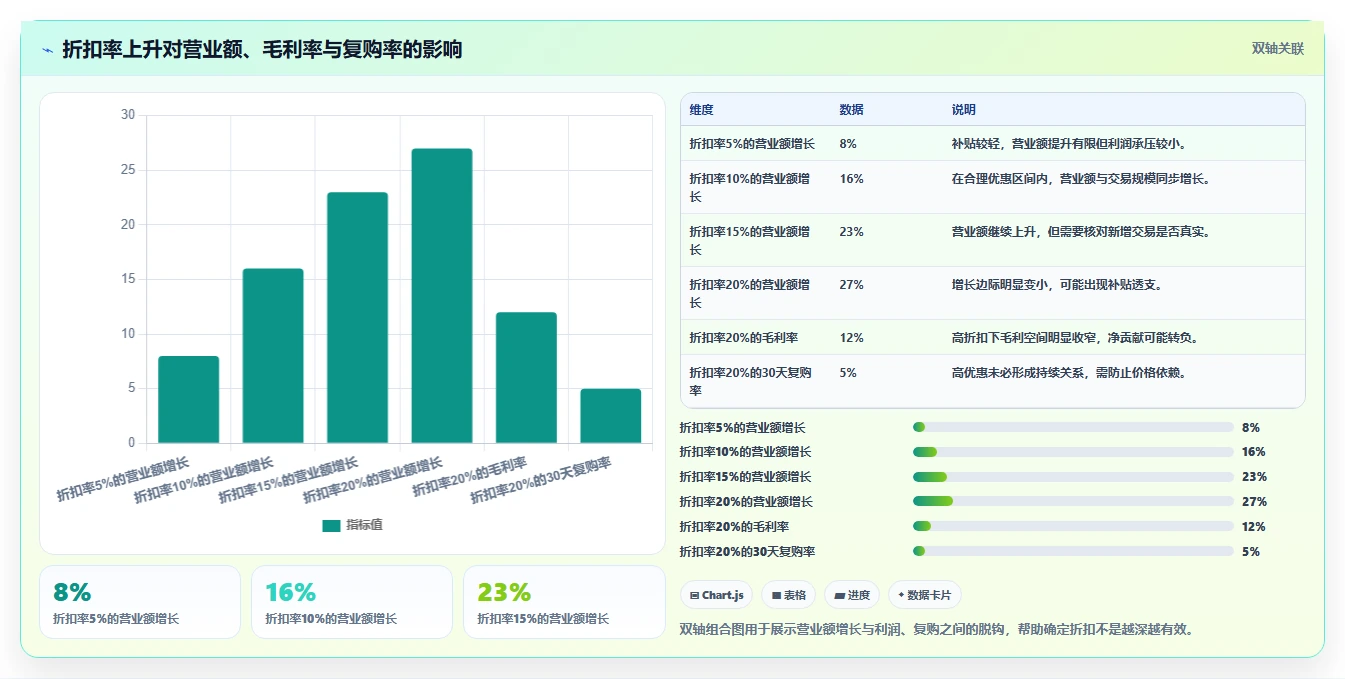Click description 高折扣下毛利空间明显收窄

click(1075, 338)
